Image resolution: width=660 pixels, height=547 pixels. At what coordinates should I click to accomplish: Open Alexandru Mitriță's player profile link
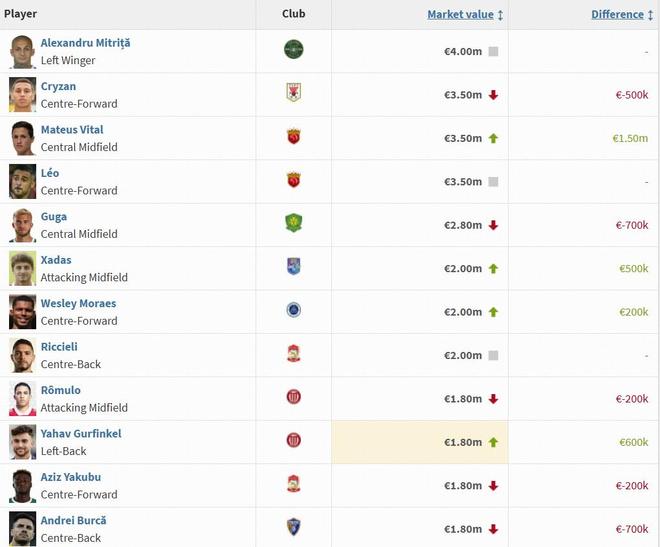click(85, 43)
